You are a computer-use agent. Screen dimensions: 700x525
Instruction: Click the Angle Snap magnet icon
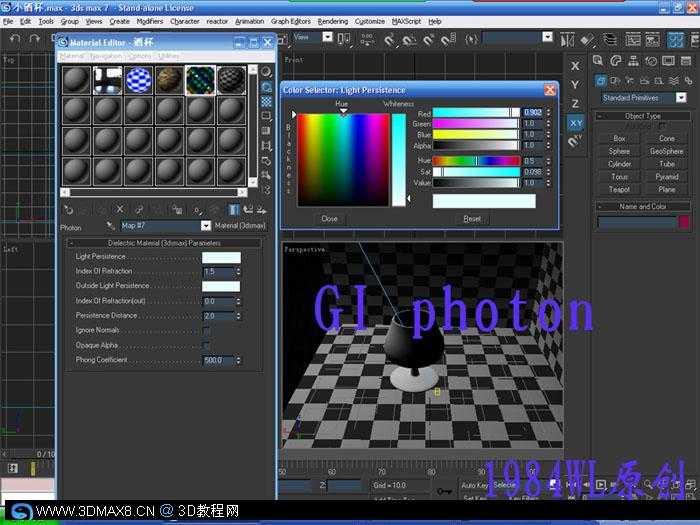[408, 41]
